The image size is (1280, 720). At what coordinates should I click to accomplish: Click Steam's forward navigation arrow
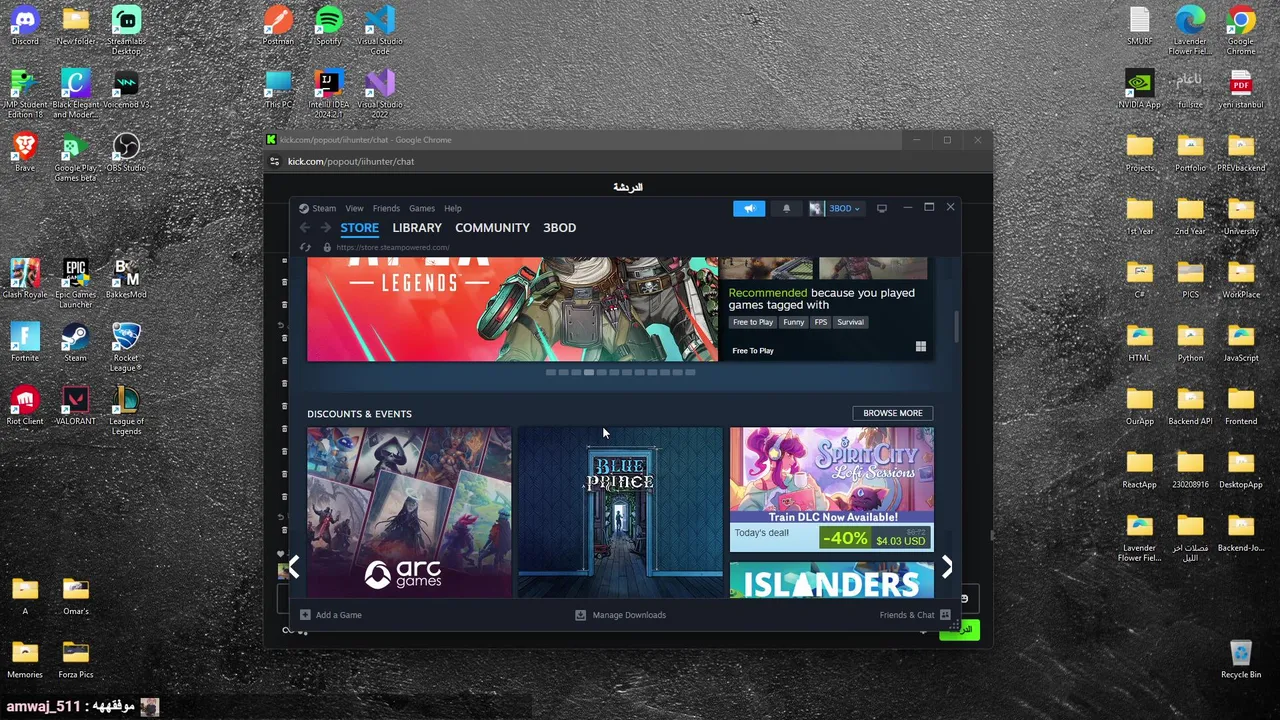[325, 228]
